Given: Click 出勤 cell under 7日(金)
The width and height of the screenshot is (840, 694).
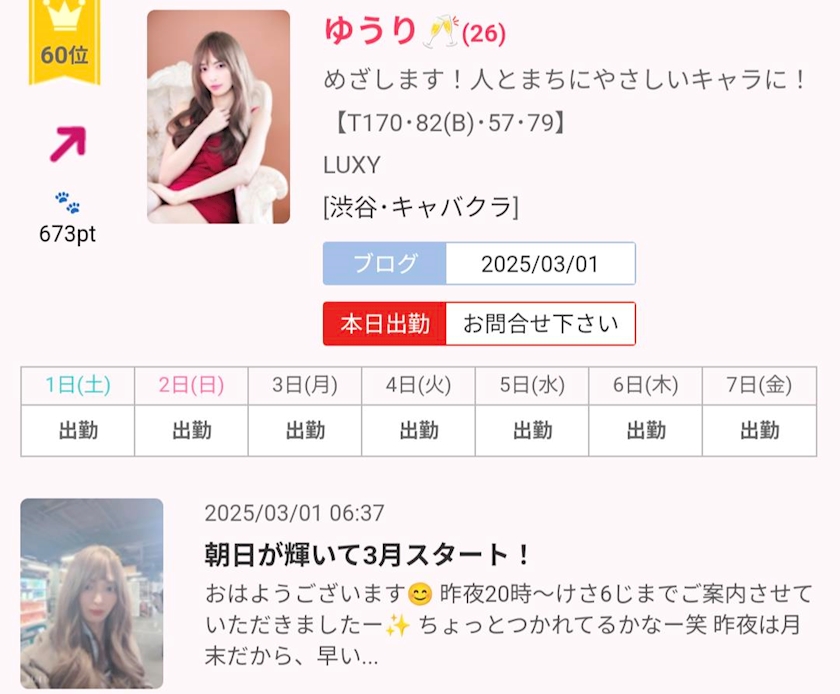Looking at the screenshot, I should point(760,431).
